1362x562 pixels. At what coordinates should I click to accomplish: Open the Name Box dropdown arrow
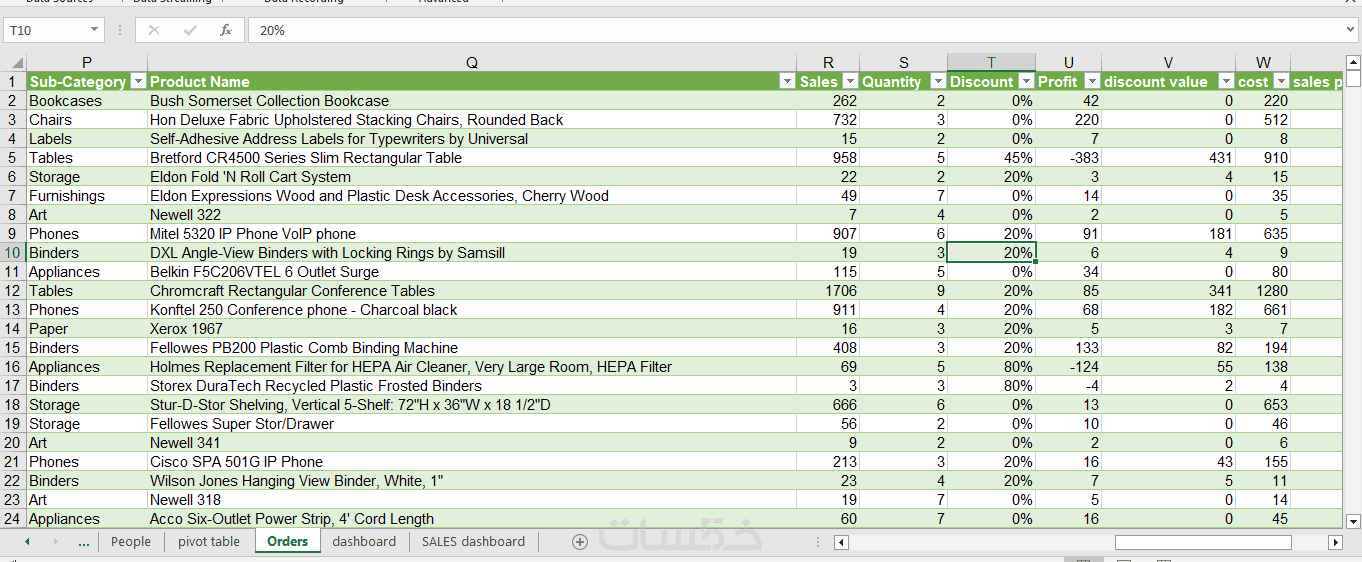pyautogui.click(x=95, y=31)
